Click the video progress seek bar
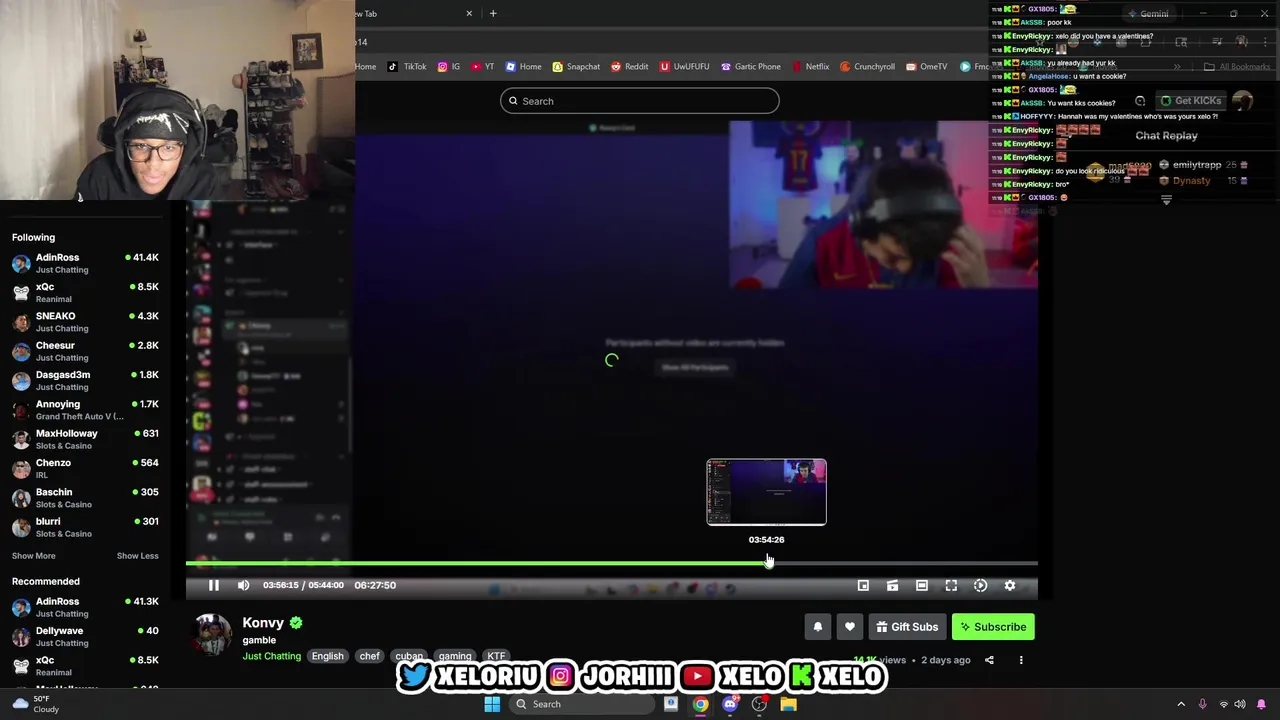This screenshot has width=1280, height=720. coord(611,563)
